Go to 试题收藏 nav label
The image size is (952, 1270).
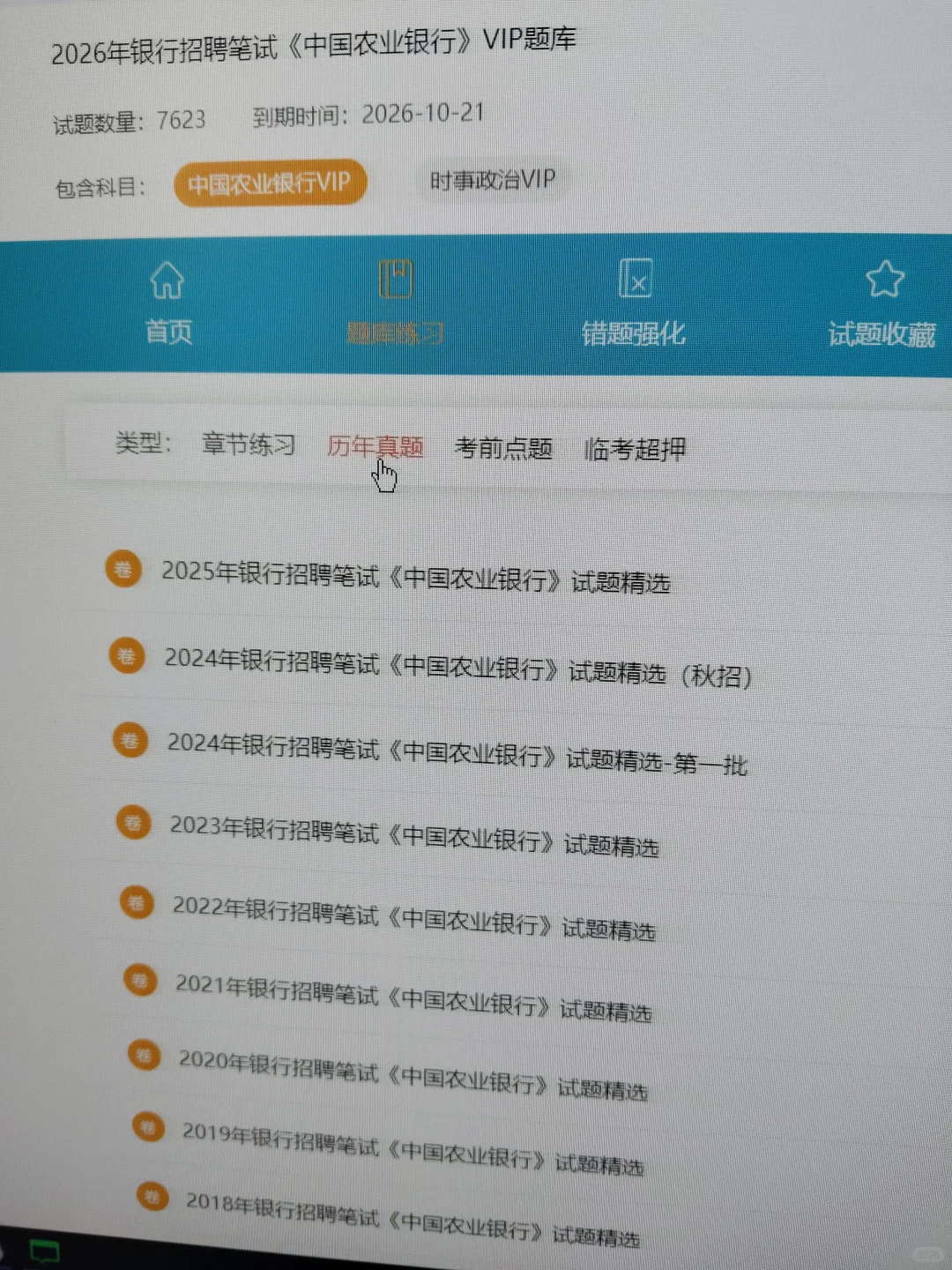[882, 334]
